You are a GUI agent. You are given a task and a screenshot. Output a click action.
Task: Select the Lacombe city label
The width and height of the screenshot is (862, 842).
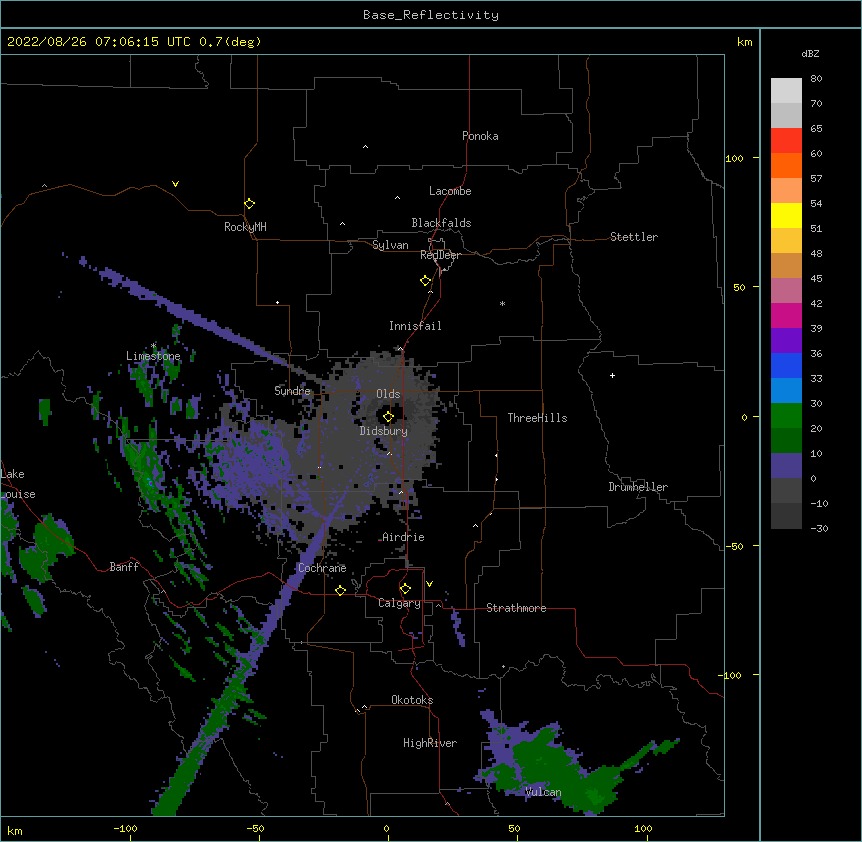tap(450, 191)
